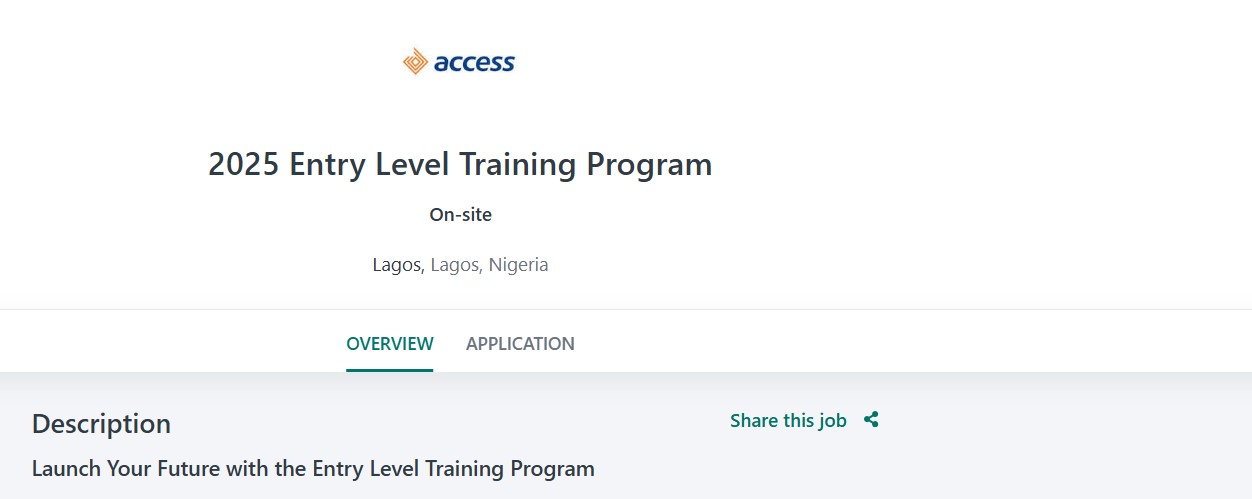Switch to the Application tab
Screen dimensions: 1252x499
tap(520, 344)
